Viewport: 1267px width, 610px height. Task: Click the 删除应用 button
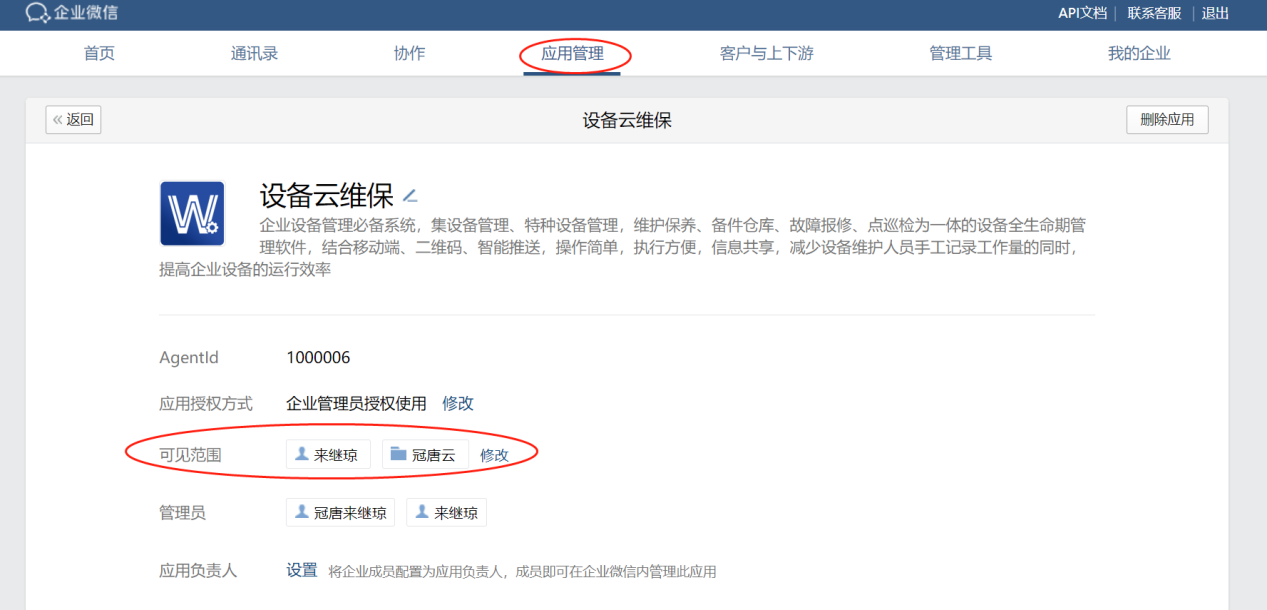pos(1167,120)
